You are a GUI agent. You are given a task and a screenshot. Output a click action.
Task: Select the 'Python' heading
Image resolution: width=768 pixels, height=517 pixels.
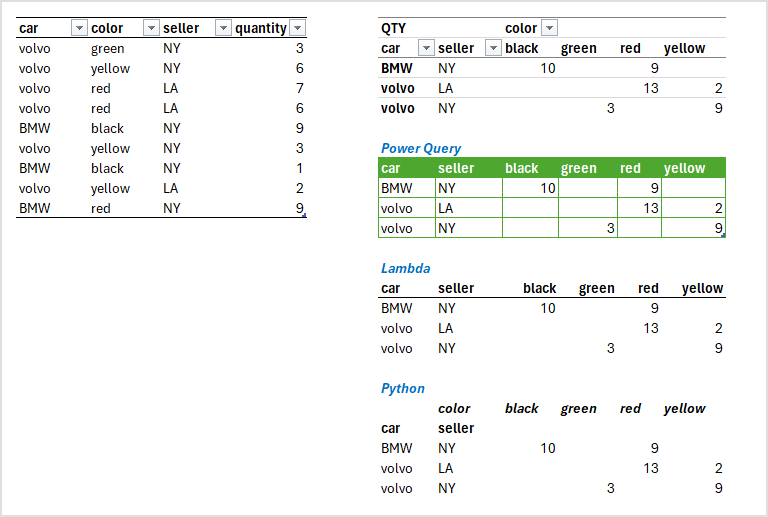(x=403, y=388)
